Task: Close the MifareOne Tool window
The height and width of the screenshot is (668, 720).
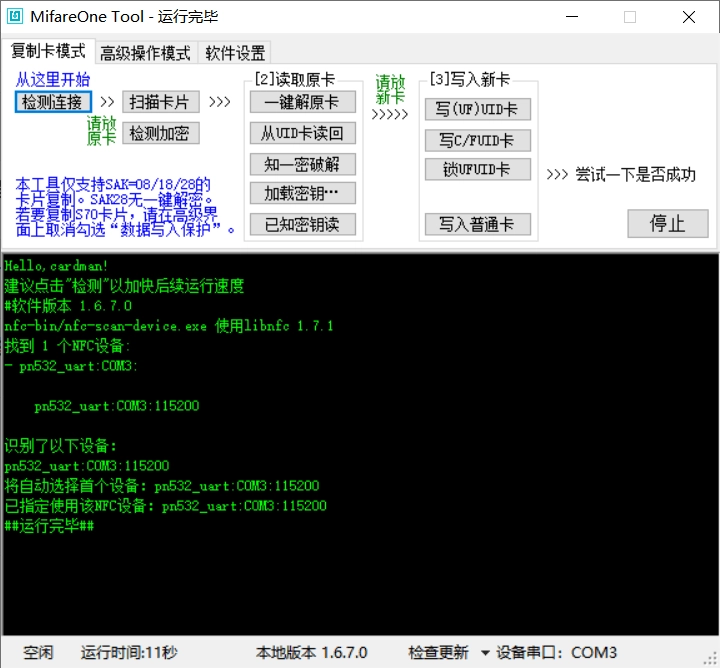Action: 689,17
